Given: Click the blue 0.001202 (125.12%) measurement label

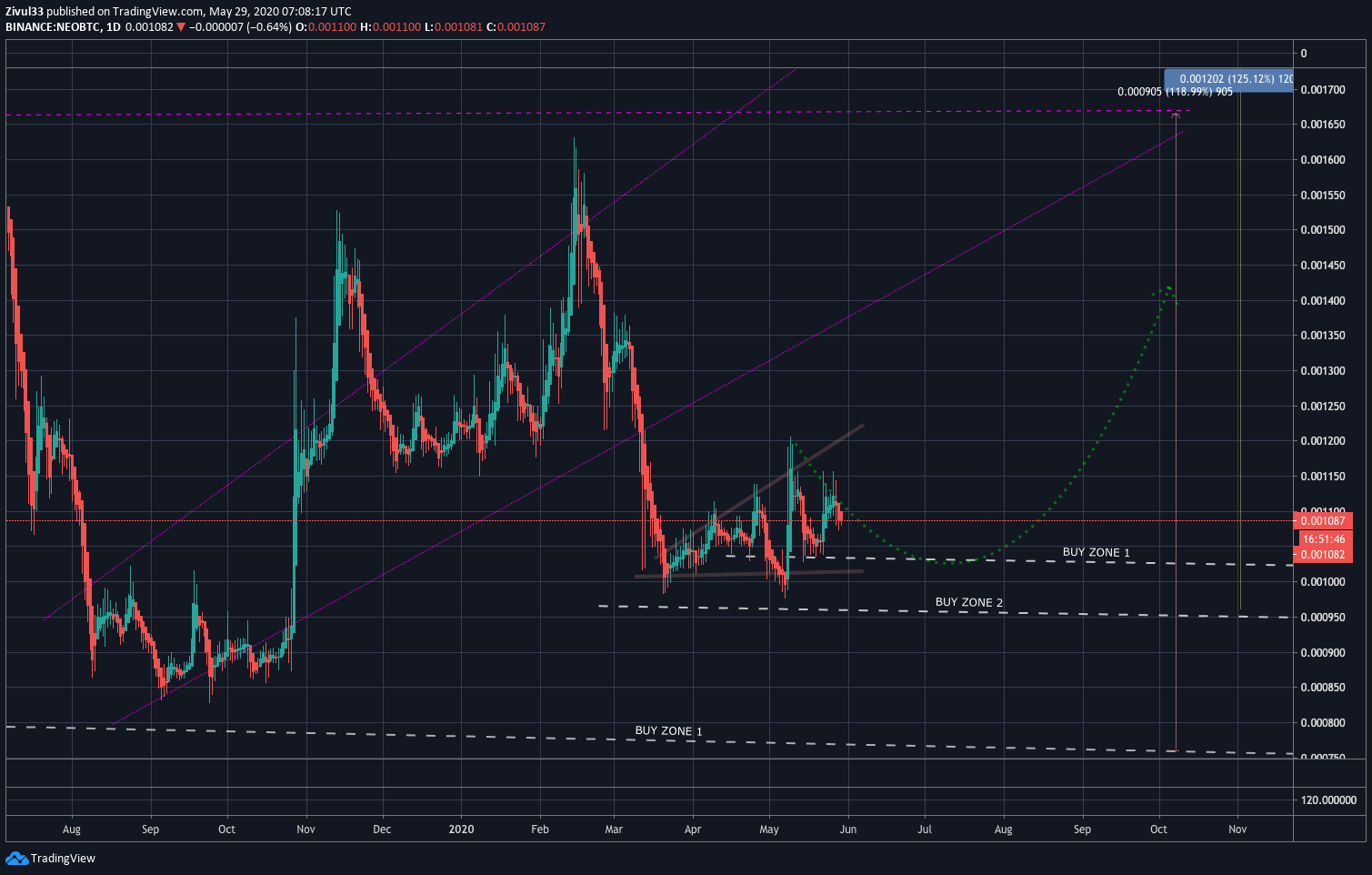Looking at the screenshot, I should pyautogui.click(x=1228, y=79).
